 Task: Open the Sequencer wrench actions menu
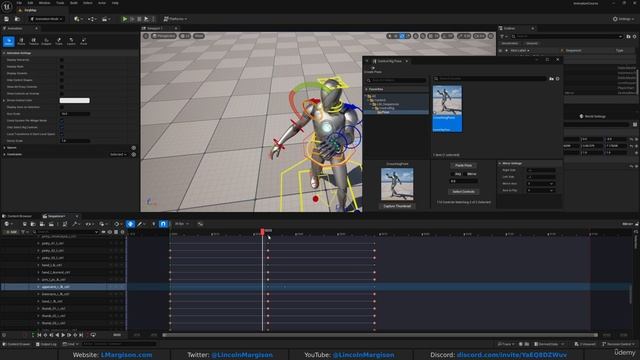click(x=76, y=224)
